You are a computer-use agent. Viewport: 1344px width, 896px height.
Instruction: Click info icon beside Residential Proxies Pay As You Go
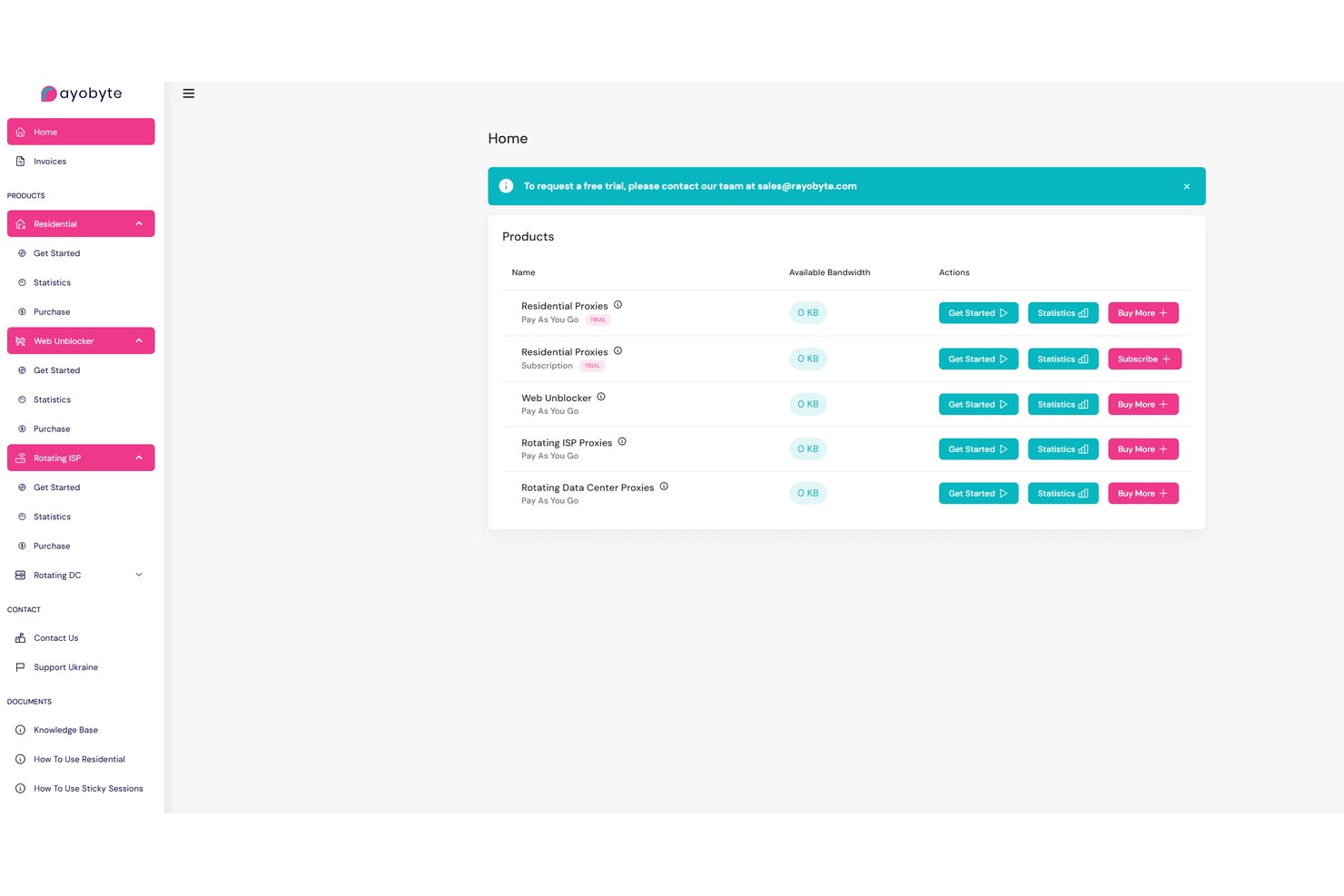(618, 305)
